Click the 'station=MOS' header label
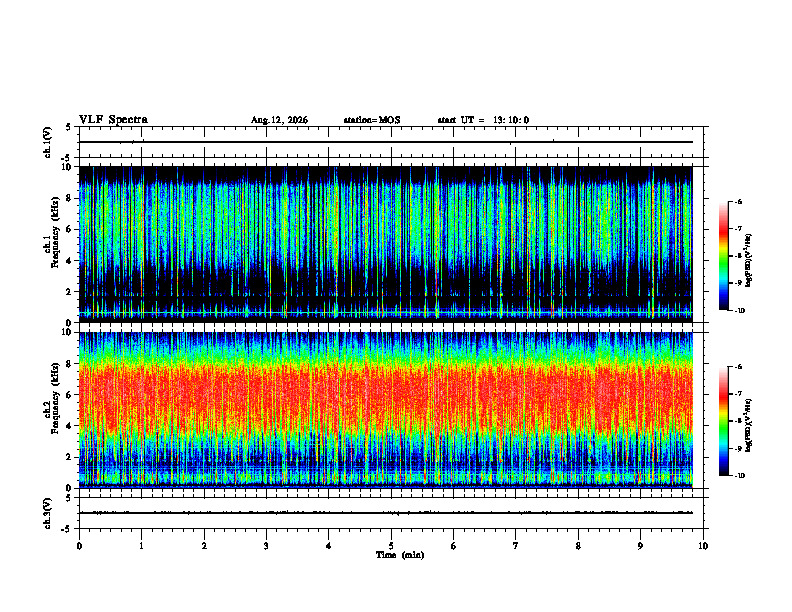Image resolution: width=792 pixels, height=612 pixels. tap(372, 120)
